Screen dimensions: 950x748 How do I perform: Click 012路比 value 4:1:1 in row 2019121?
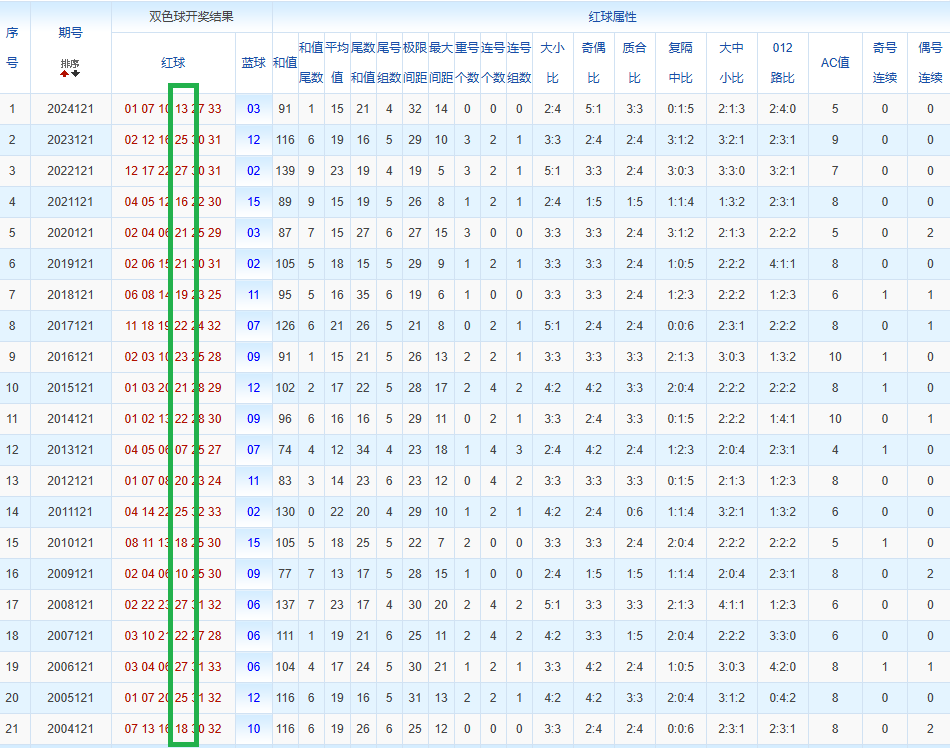tap(782, 264)
